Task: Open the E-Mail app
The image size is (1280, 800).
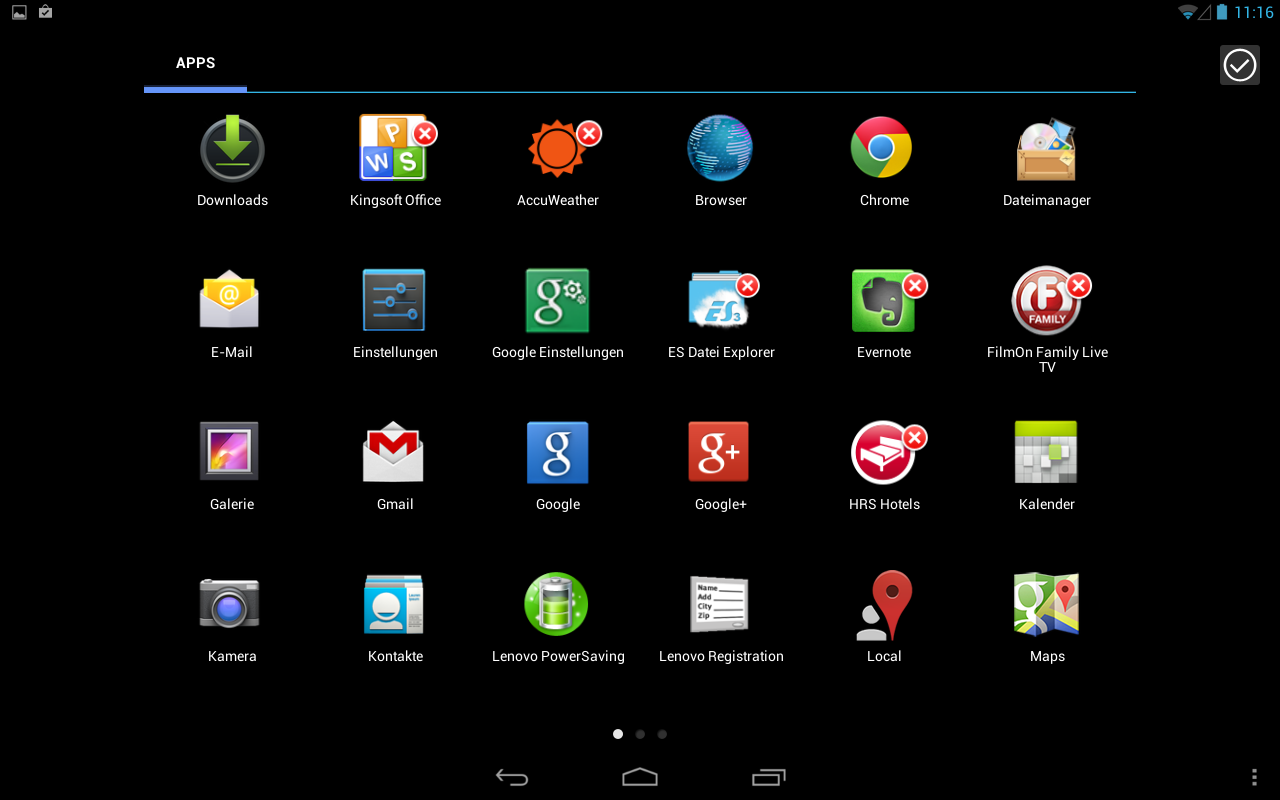Action: [230, 300]
